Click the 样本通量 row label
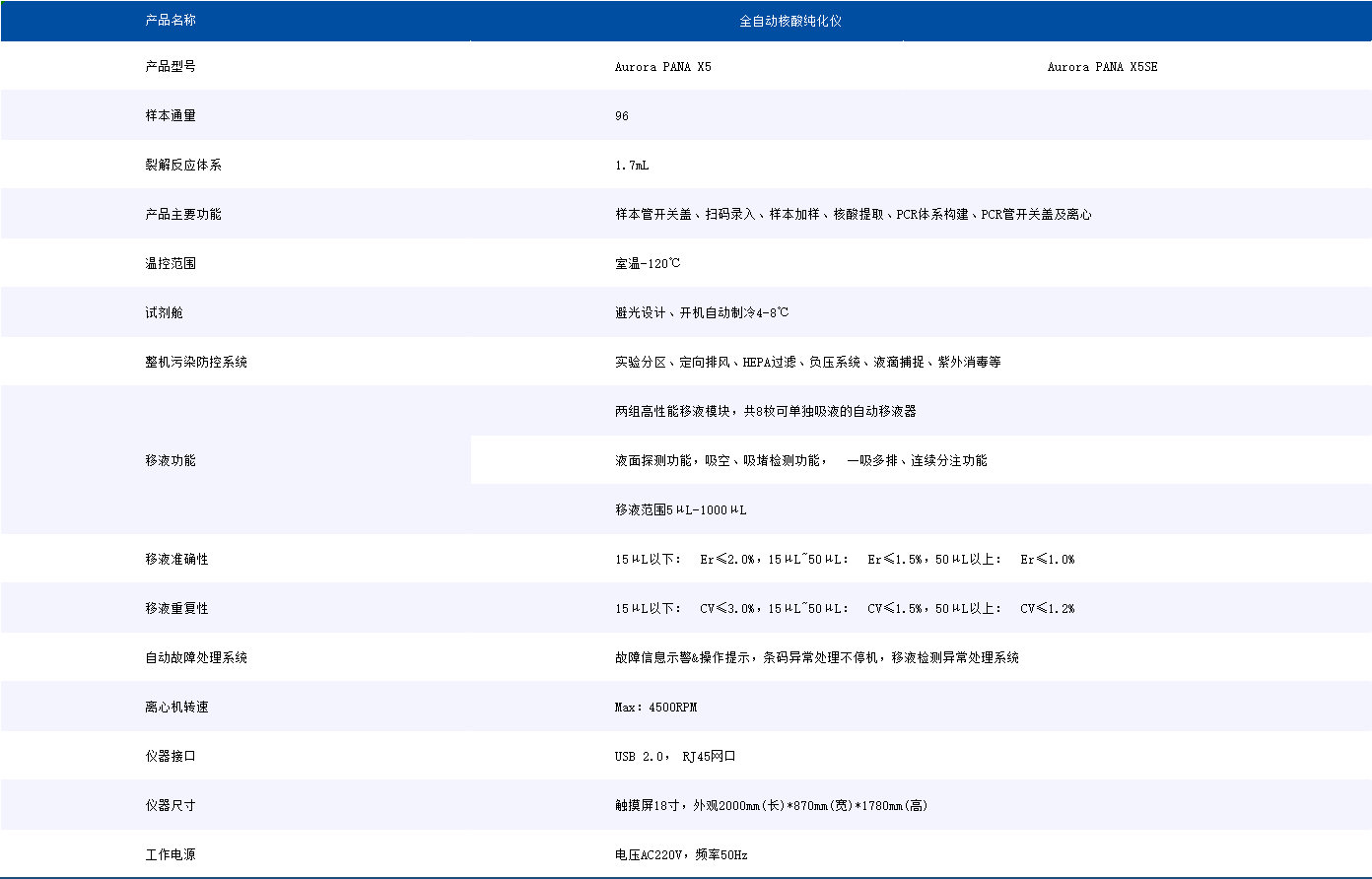This screenshot has width=1372, height=879. [171, 116]
